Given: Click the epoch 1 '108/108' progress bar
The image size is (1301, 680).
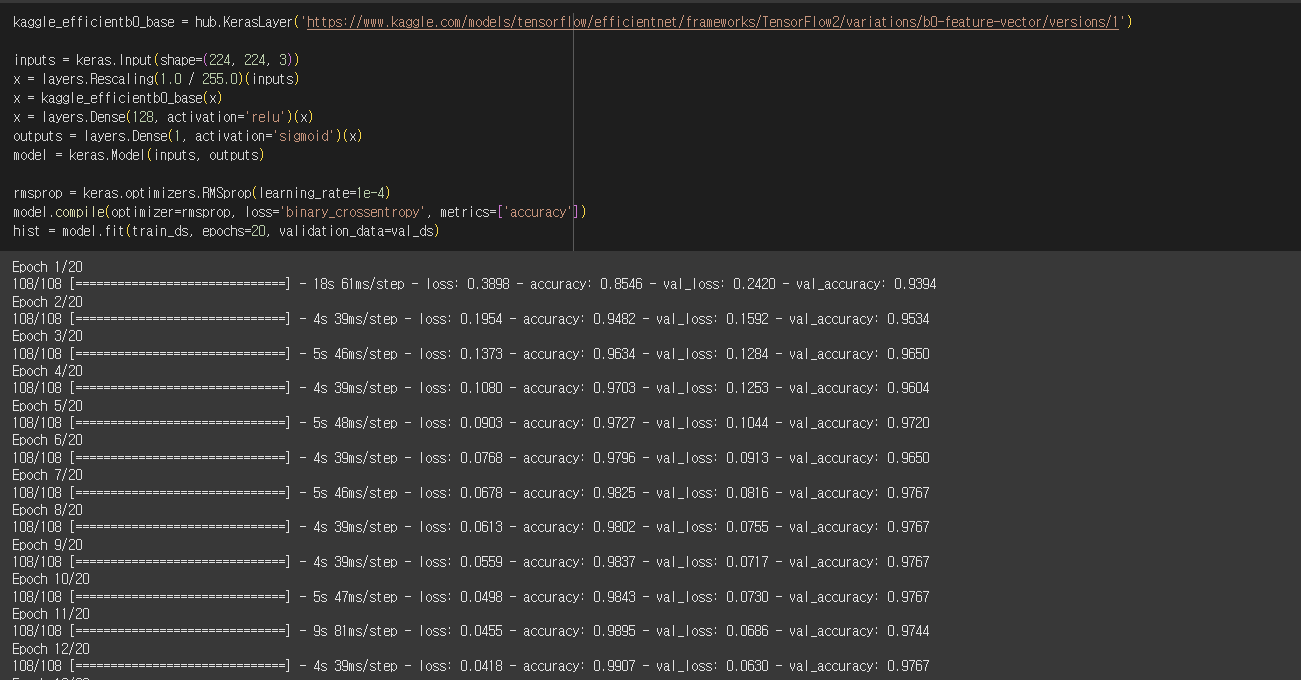Looking at the screenshot, I should tap(152, 284).
